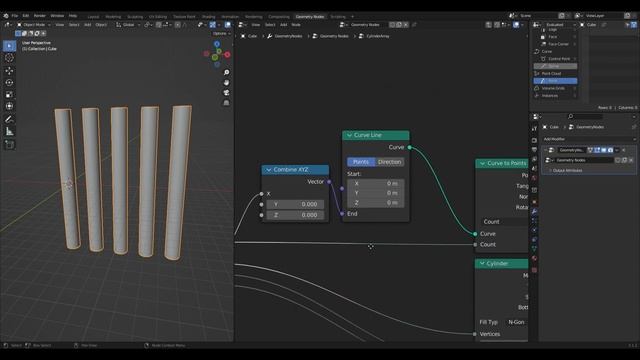The width and height of the screenshot is (640, 360).
Task: Open the Object properties orange square tab
Action: coord(534,202)
